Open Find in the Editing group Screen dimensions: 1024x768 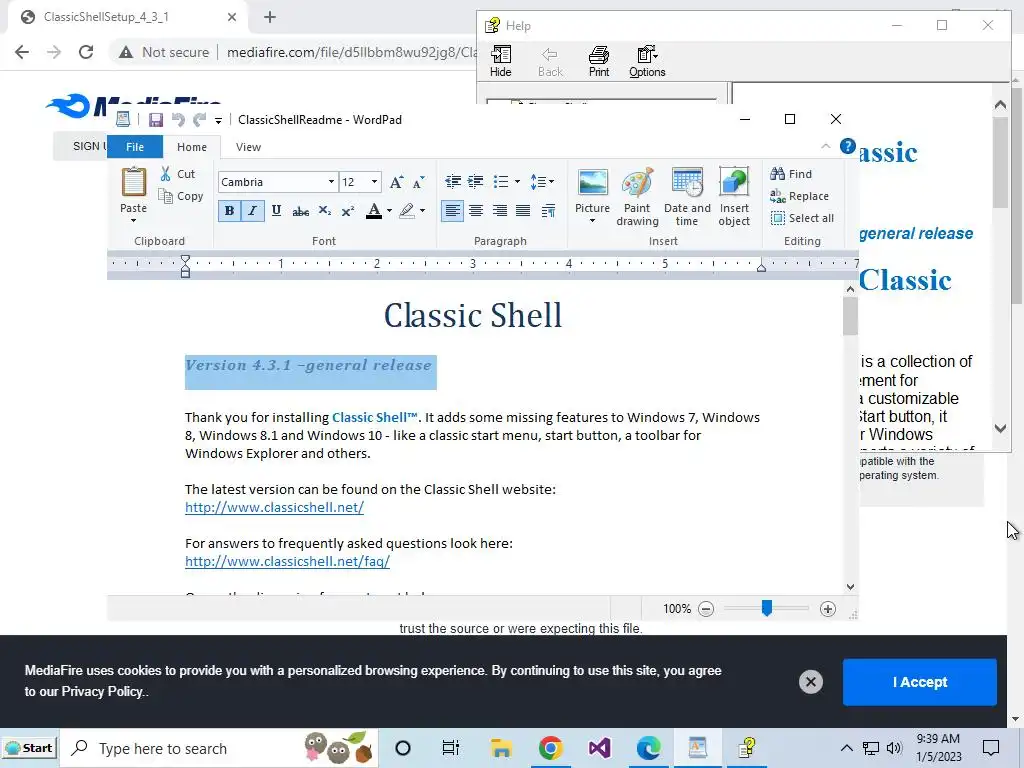point(792,174)
